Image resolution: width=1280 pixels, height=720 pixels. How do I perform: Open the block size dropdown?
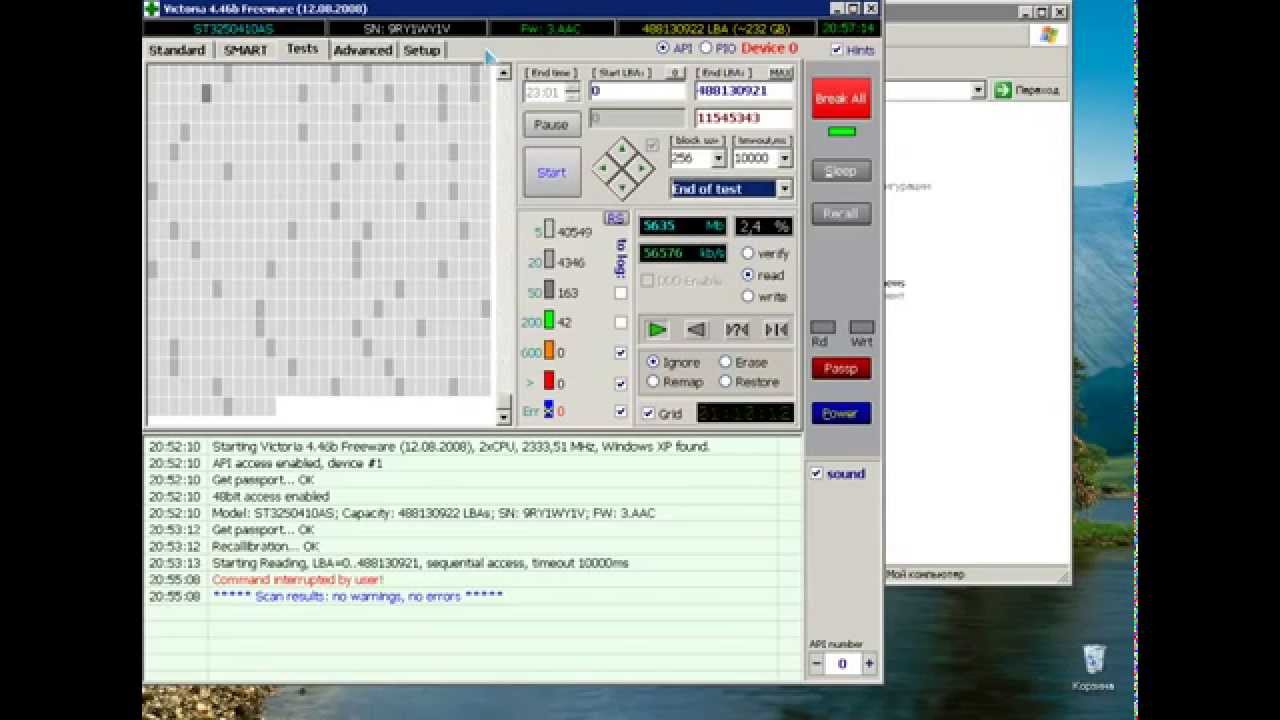click(x=718, y=158)
